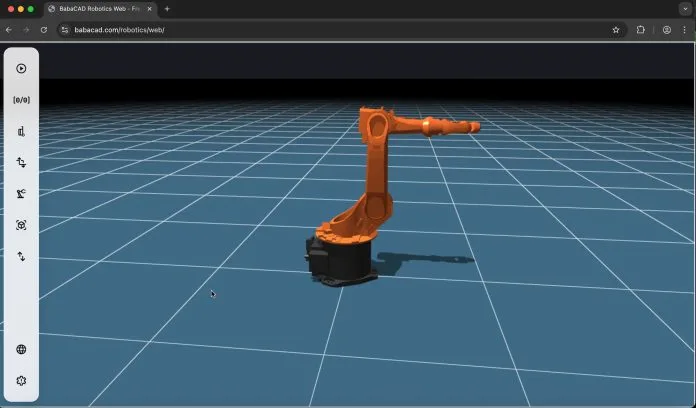Reload the babacad.com page
696x408 pixels.
(44, 30)
